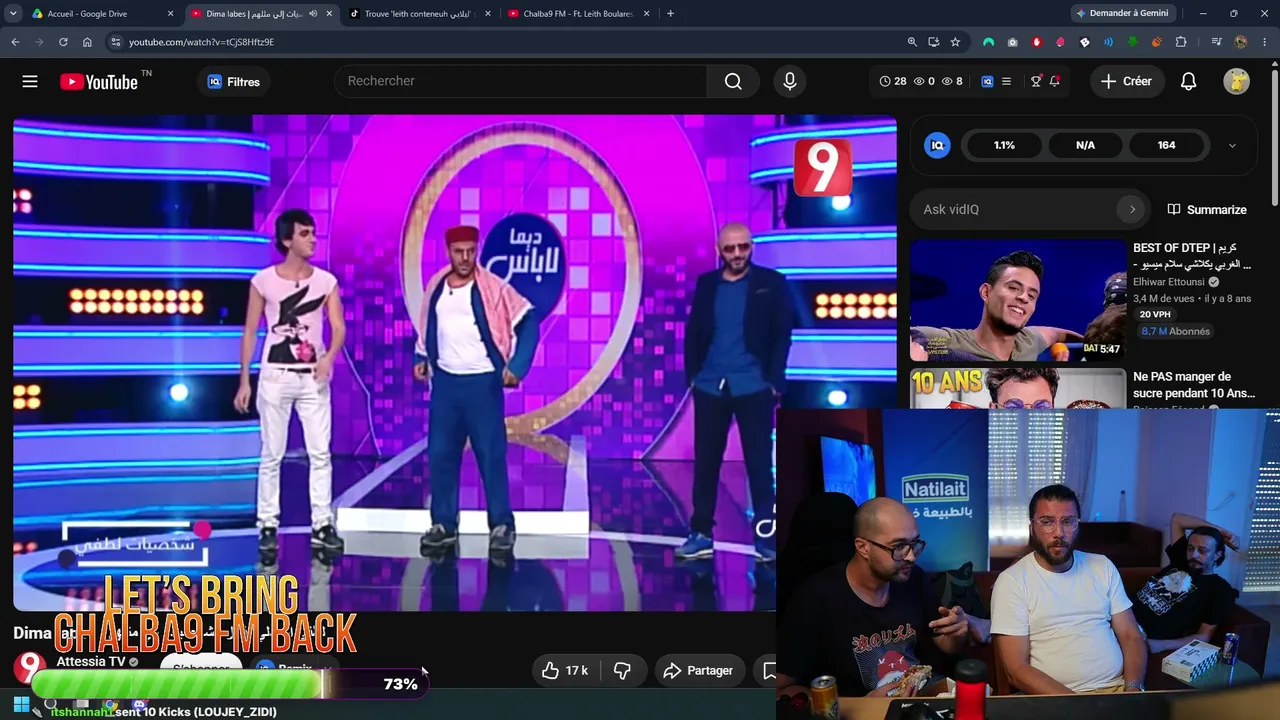The width and height of the screenshot is (1280, 720).
Task: Open the vidIQ list menu icon
Action: 1006,81
